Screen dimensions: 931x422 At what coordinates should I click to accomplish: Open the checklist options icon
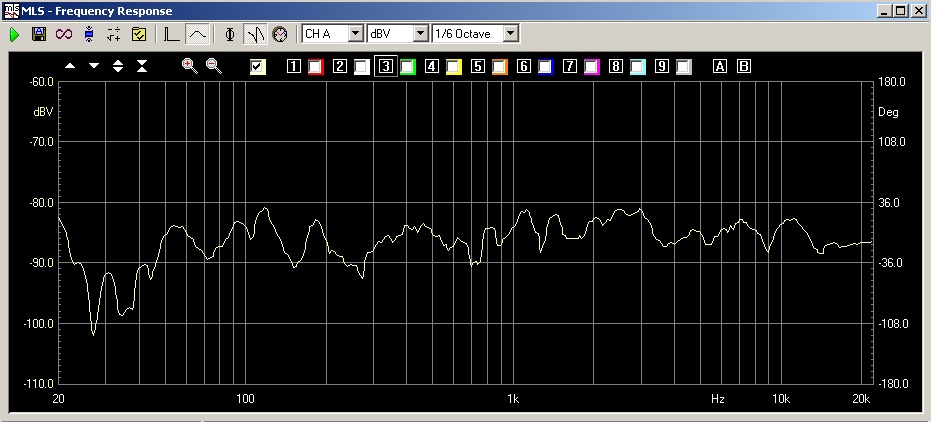click(139, 34)
